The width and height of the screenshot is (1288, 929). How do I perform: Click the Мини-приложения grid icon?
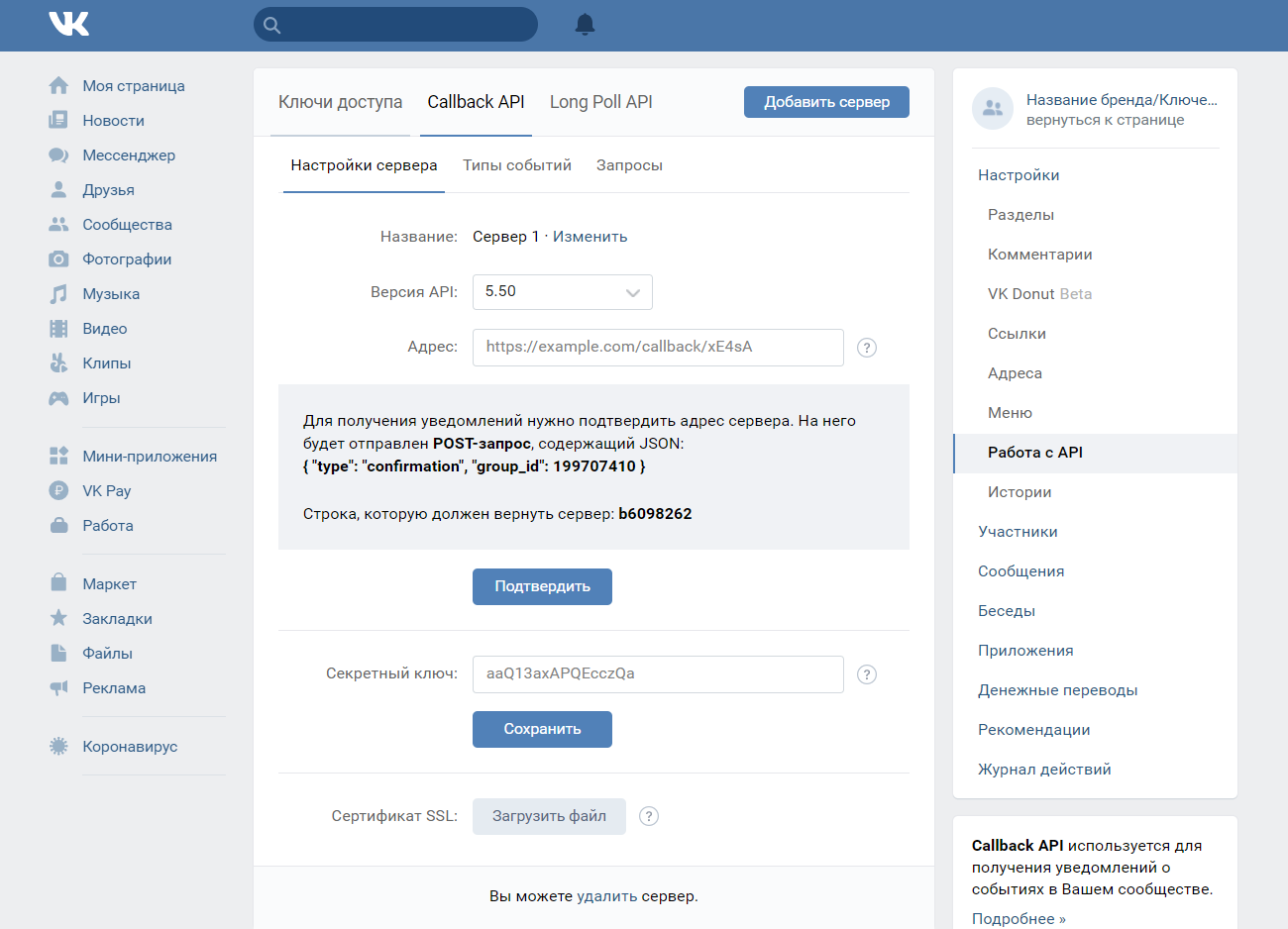click(x=58, y=457)
